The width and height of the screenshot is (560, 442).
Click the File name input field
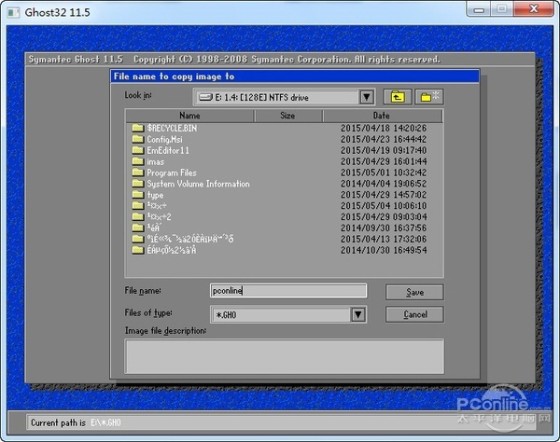(x=288, y=291)
